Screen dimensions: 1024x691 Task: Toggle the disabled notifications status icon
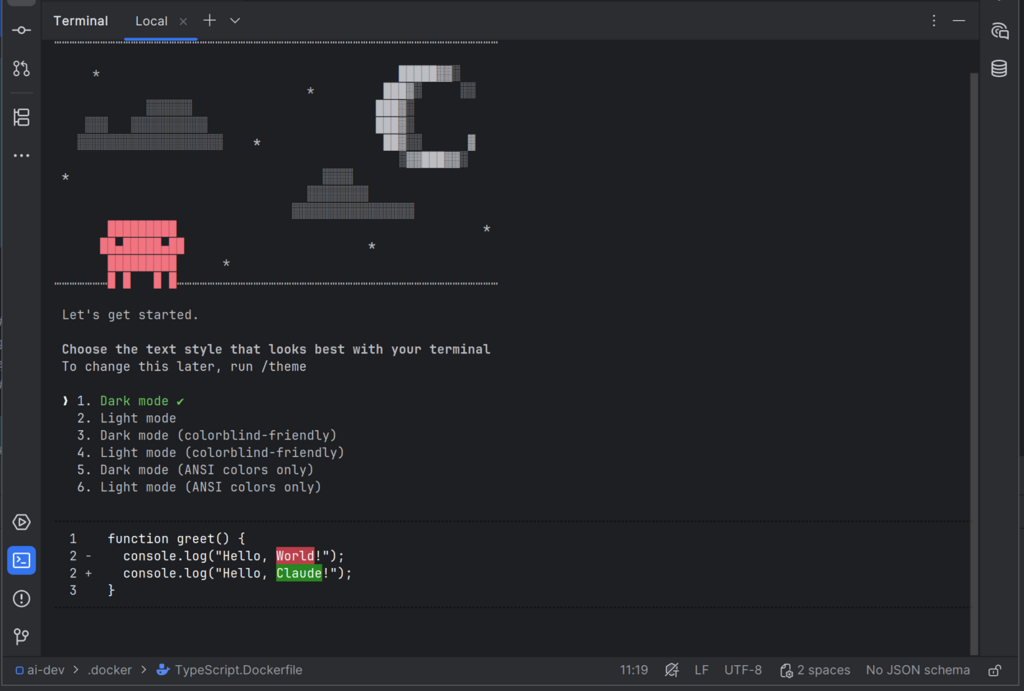[x=672, y=670]
